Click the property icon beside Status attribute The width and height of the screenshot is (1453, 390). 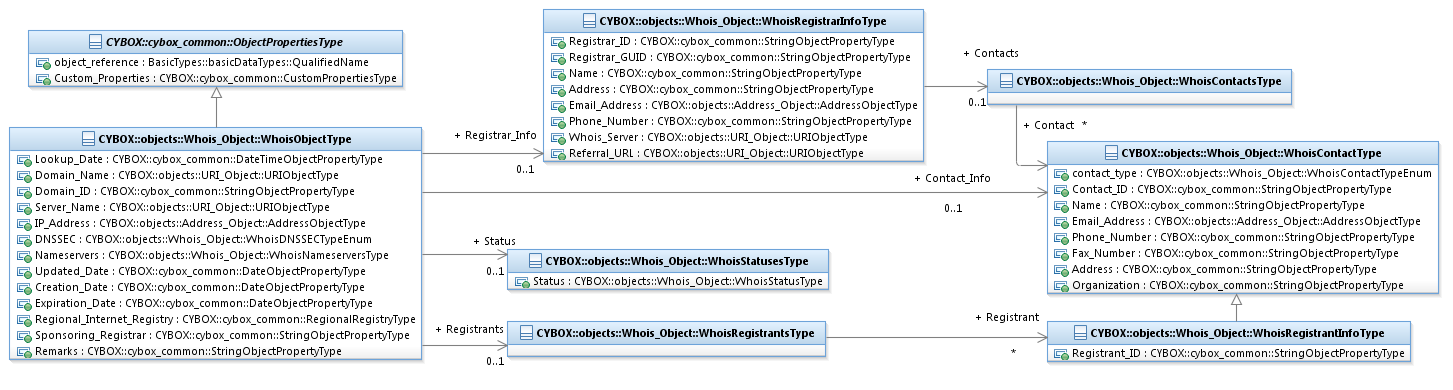coord(523,281)
